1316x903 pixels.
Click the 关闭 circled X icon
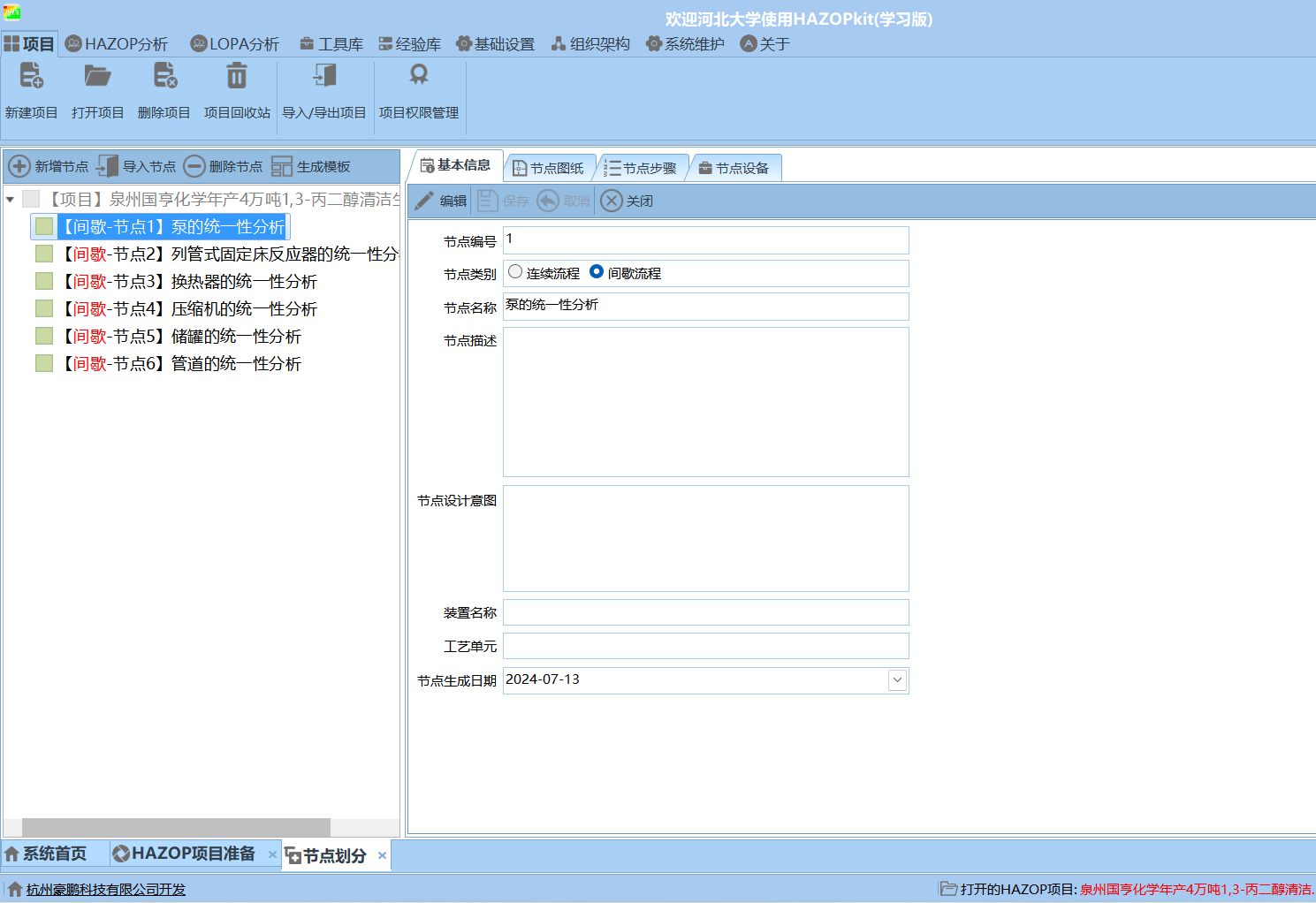point(612,201)
